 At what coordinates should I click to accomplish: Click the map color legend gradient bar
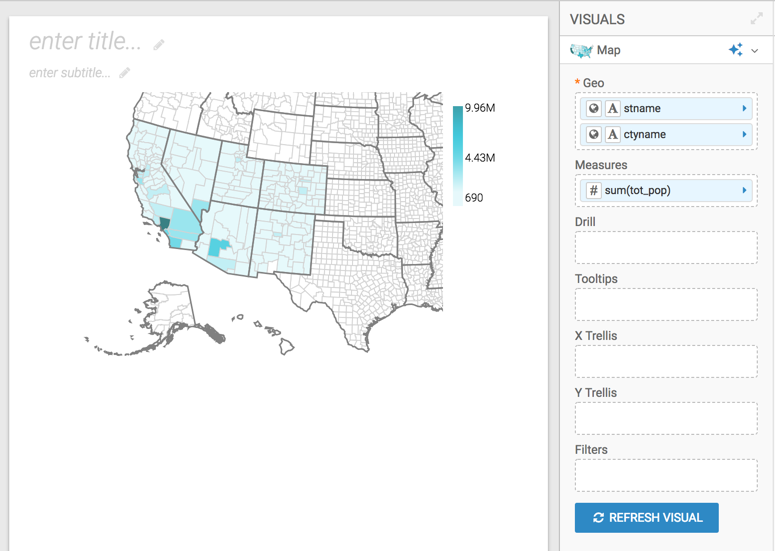pyautogui.click(x=458, y=155)
